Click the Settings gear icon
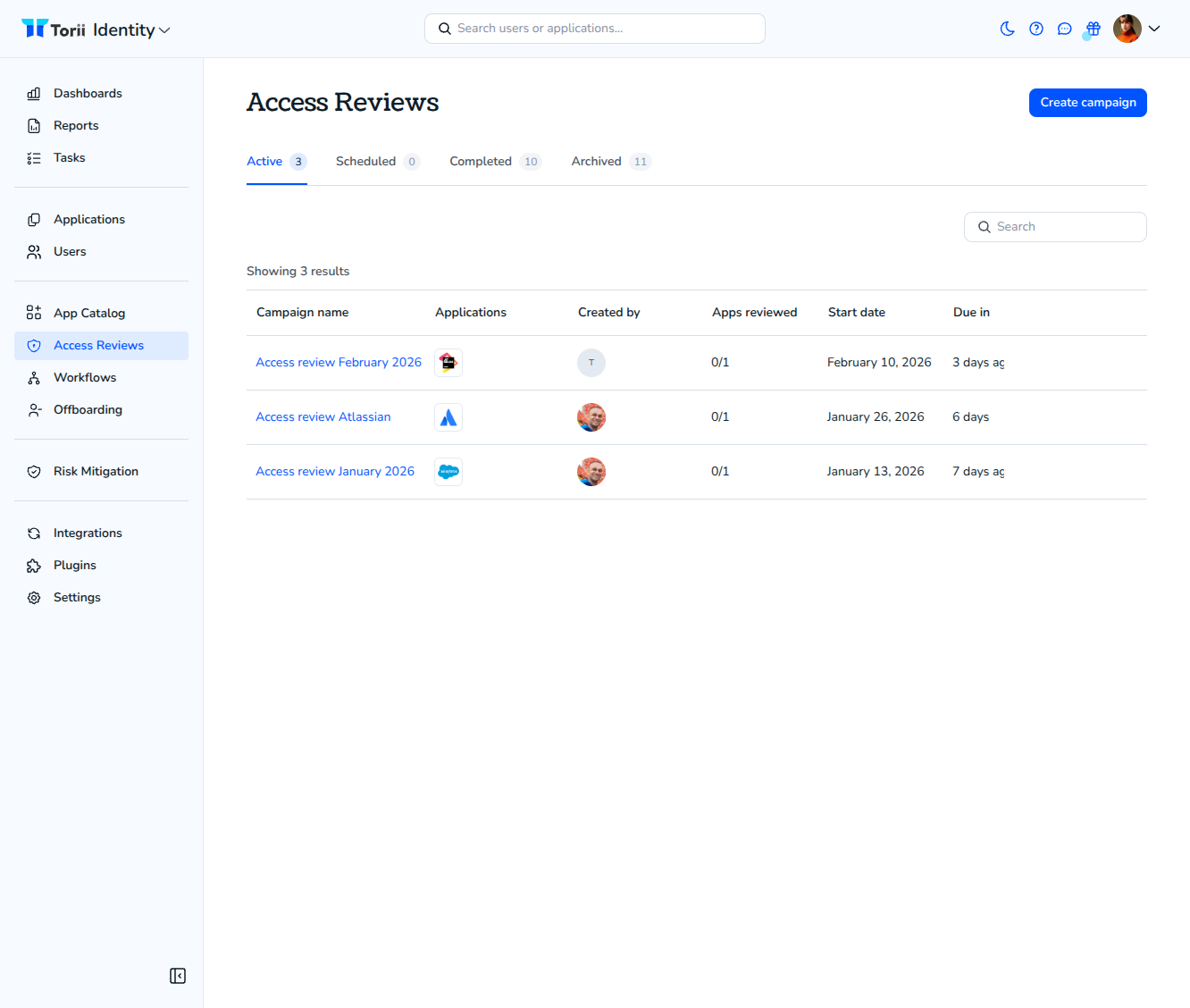This screenshot has height=1008, width=1190. coord(34,598)
